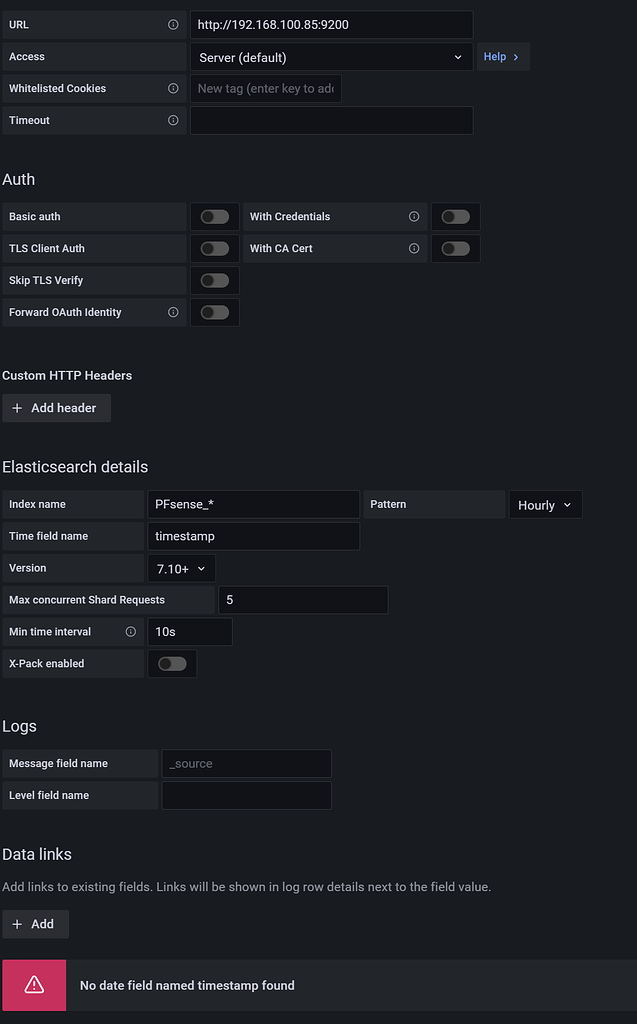Open the Whitelisted Cookies info icon

point(172,88)
